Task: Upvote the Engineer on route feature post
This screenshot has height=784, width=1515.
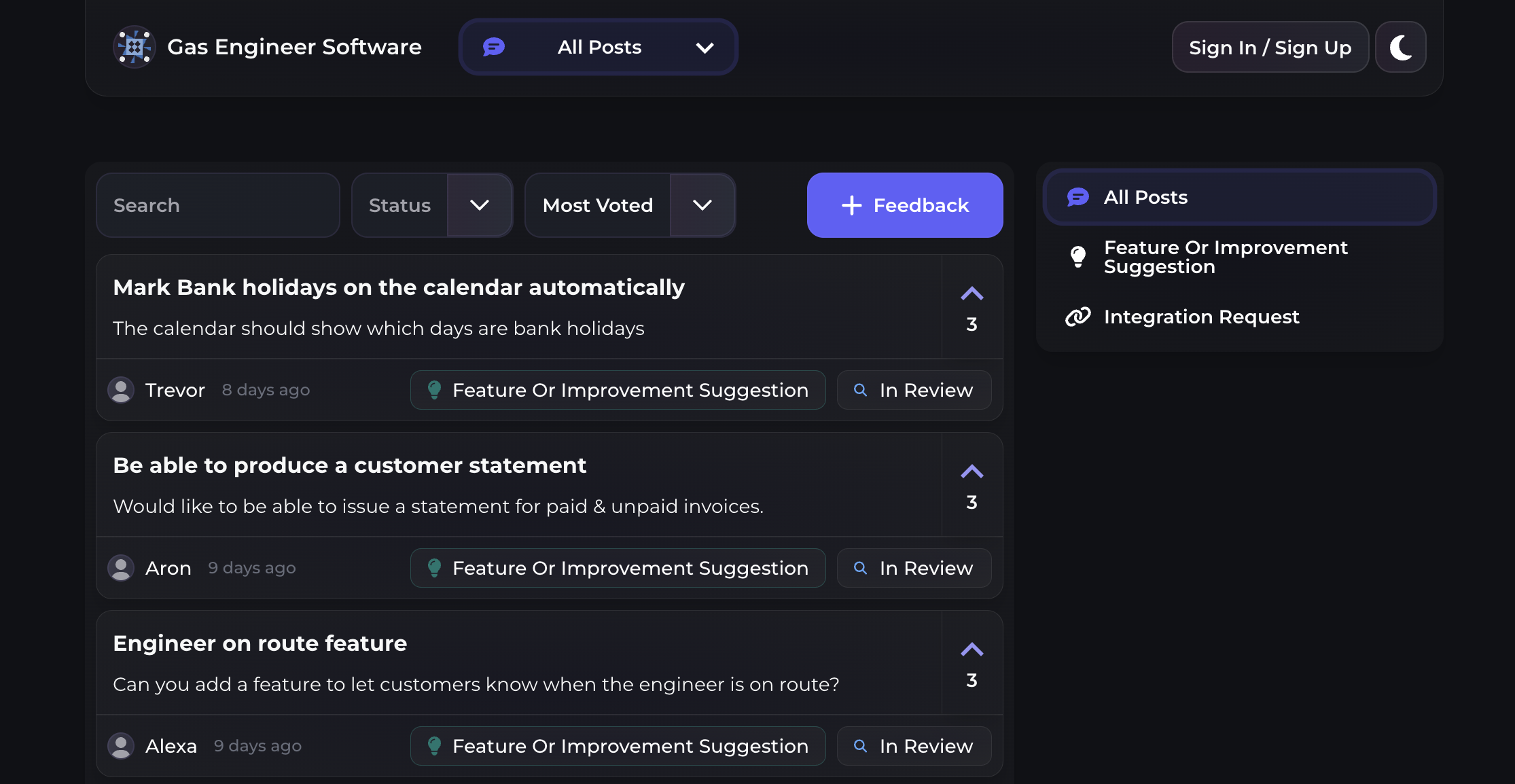Action: point(972,650)
